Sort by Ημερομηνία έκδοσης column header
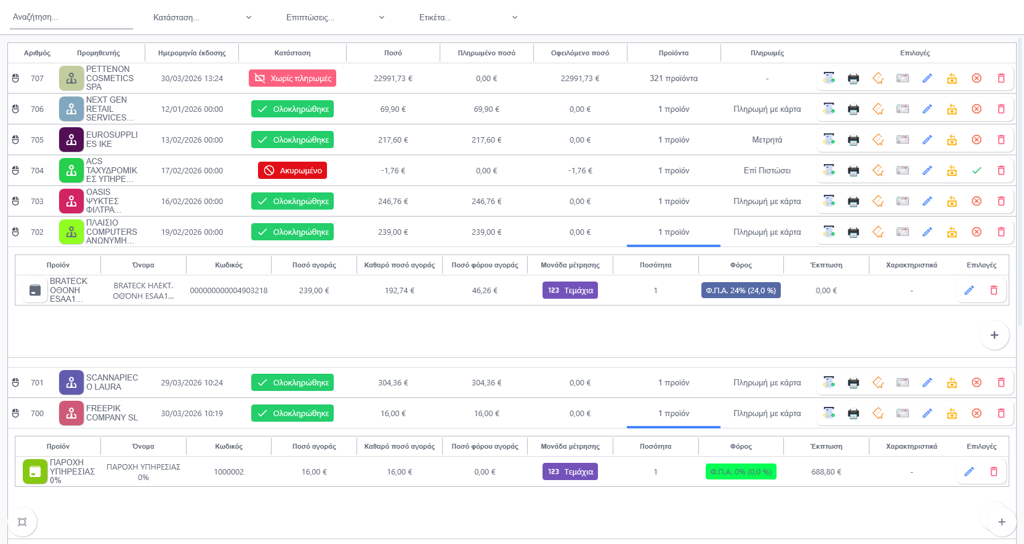This screenshot has height=544, width=1024. pos(192,53)
